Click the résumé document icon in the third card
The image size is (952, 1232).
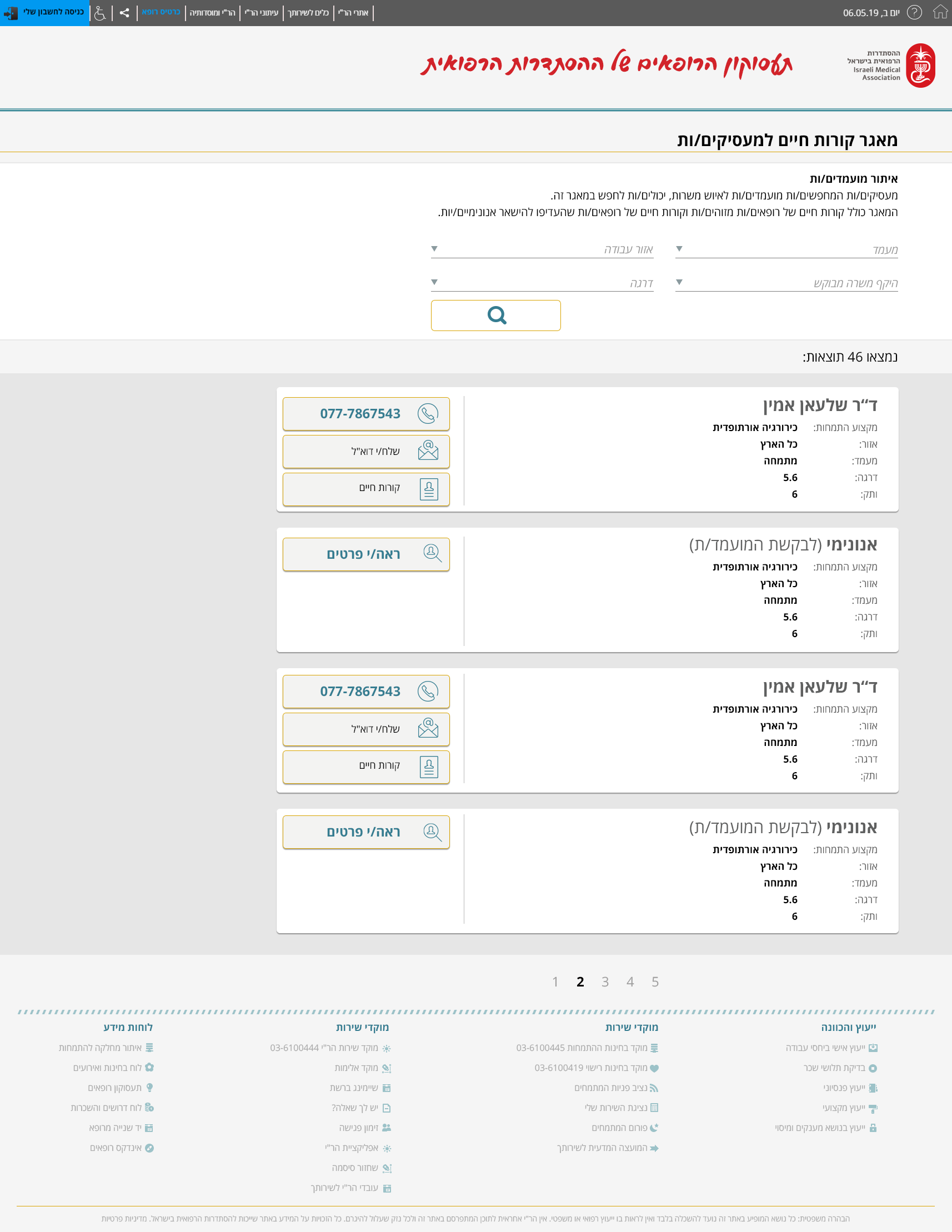click(429, 767)
